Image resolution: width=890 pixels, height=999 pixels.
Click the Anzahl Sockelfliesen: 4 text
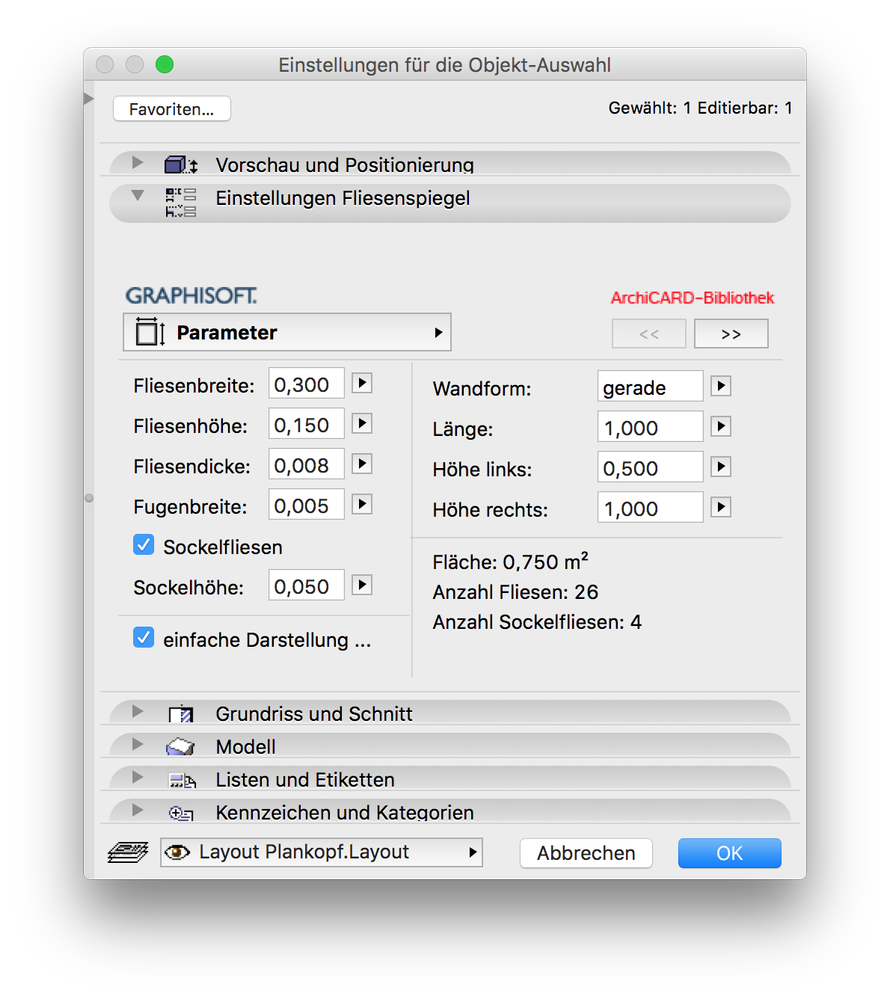[x=537, y=622]
